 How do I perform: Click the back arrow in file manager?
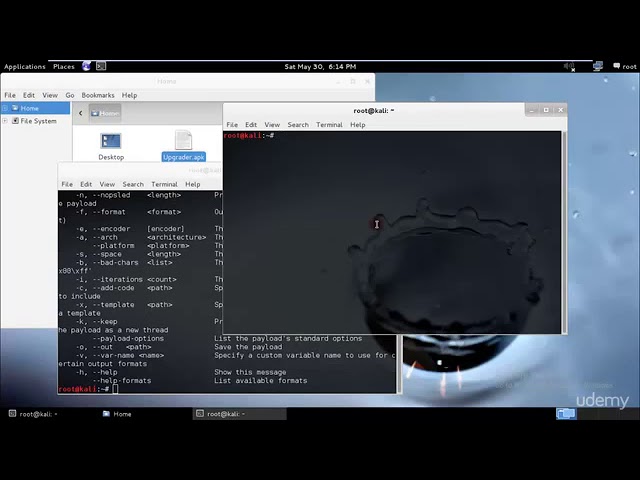click(x=80, y=113)
